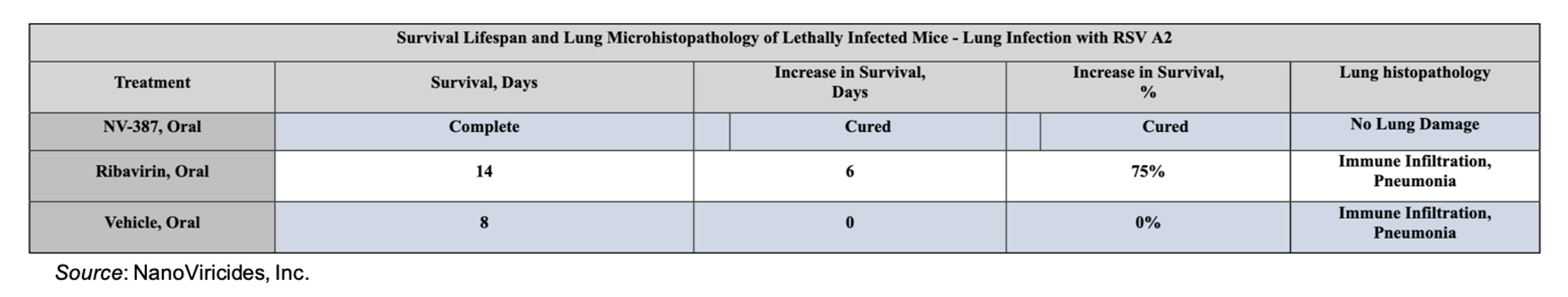Select the Treatment column header

coord(152,83)
